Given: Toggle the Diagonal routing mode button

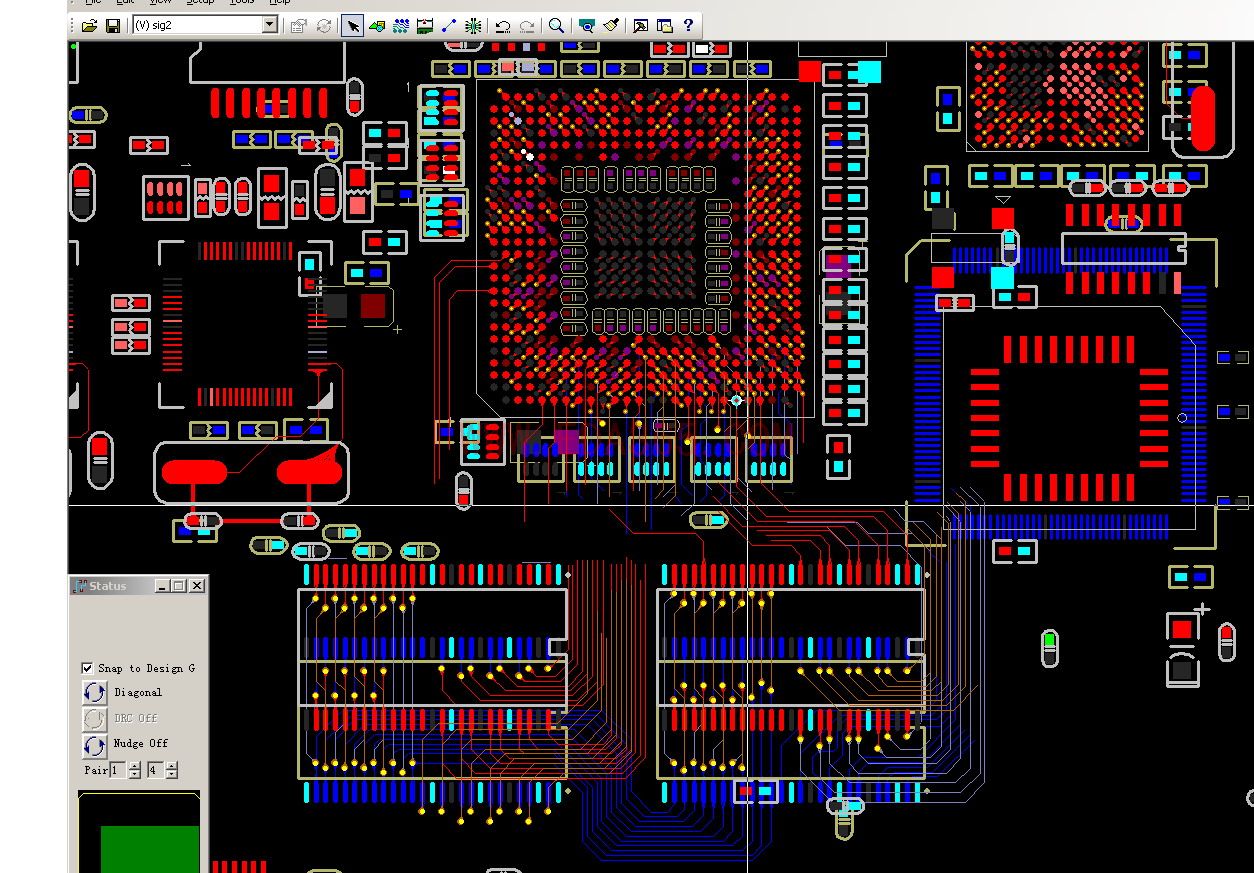Looking at the screenshot, I should [95, 692].
